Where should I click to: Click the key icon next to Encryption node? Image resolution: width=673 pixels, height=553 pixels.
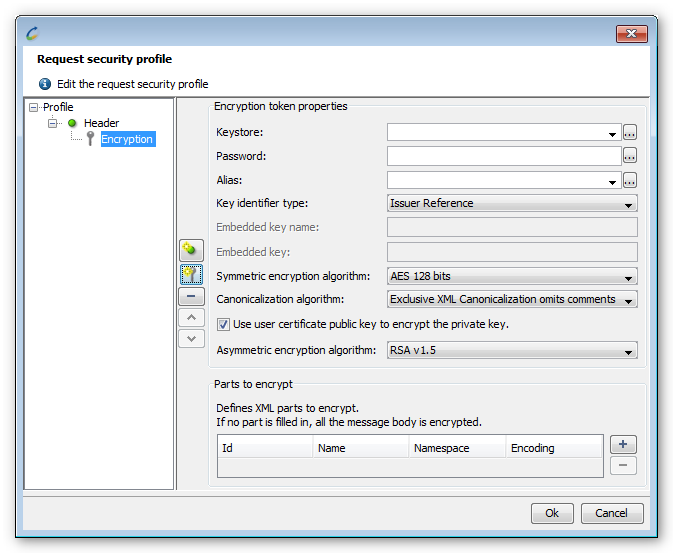tap(90, 139)
